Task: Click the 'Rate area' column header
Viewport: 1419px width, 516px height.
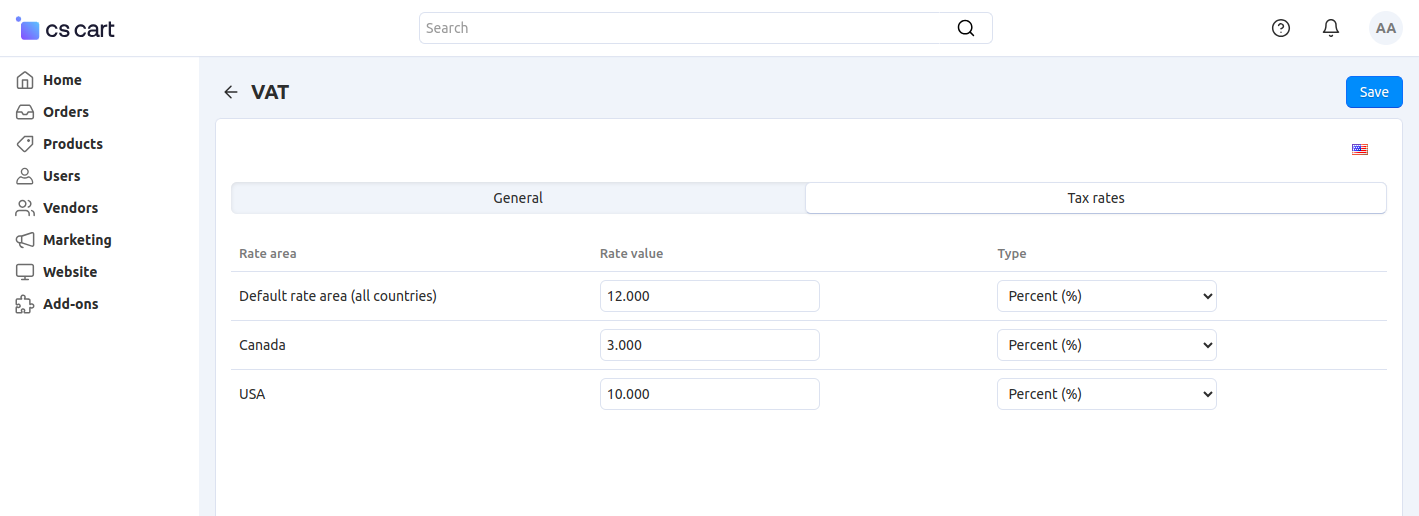Action: pos(268,253)
